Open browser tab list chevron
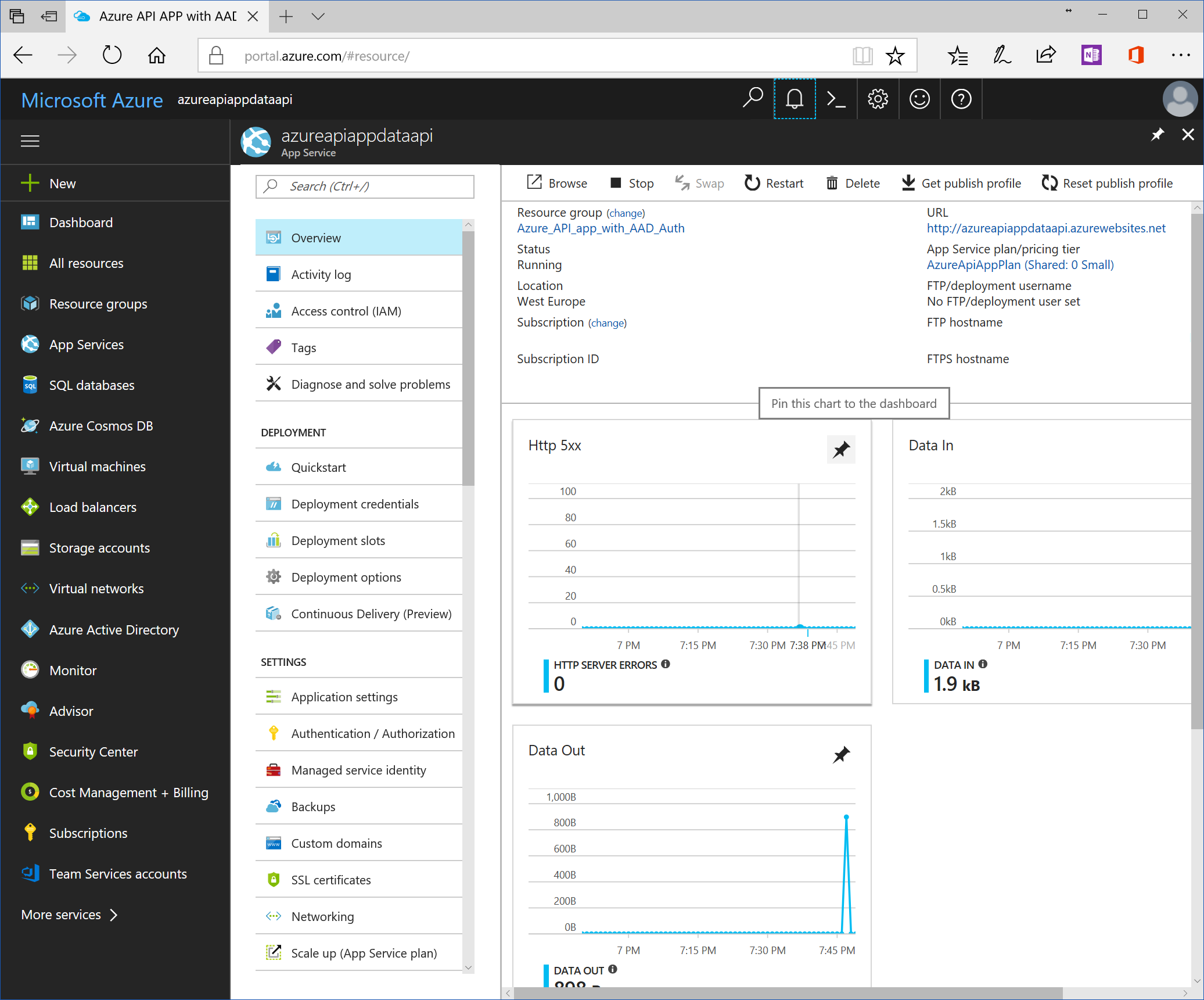 coord(318,16)
